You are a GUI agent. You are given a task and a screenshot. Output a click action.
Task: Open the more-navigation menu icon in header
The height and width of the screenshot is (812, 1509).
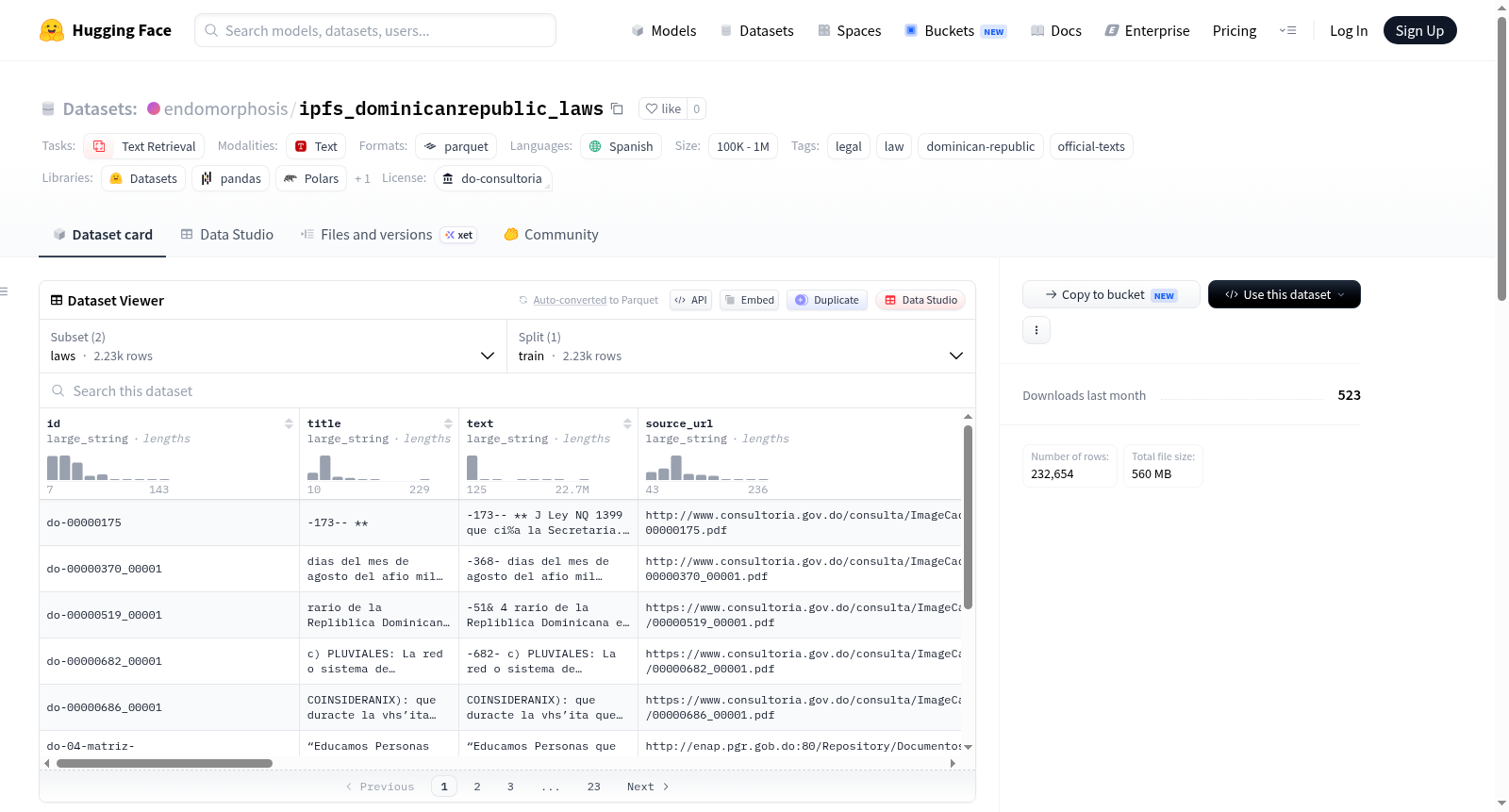1287,30
